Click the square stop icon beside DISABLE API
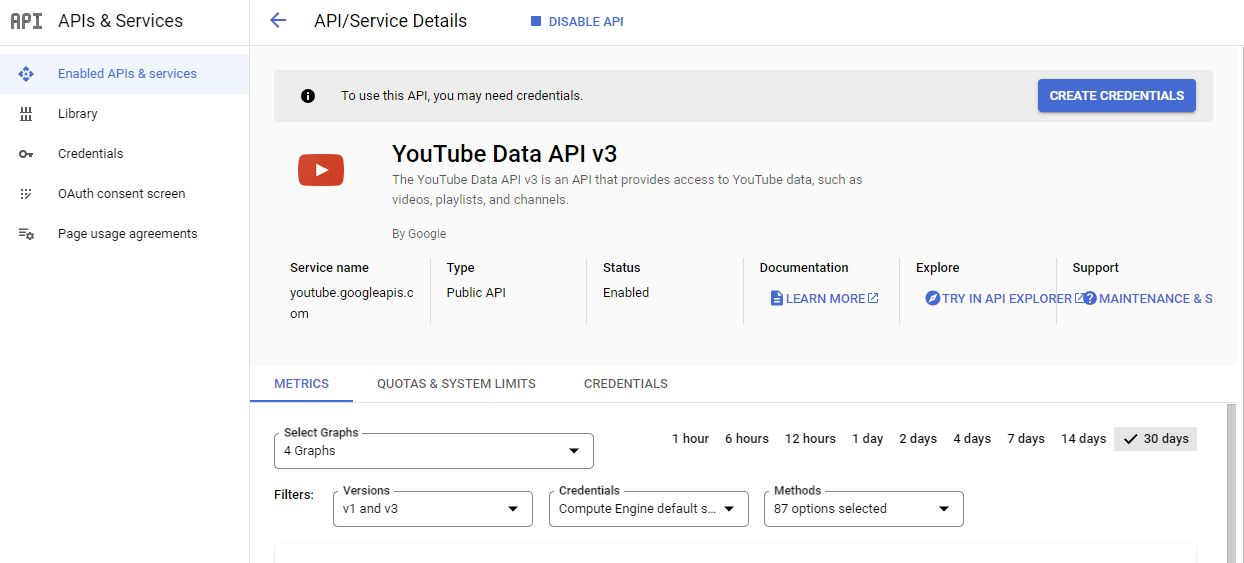The image size is (1244, 563). click(536, 21)
